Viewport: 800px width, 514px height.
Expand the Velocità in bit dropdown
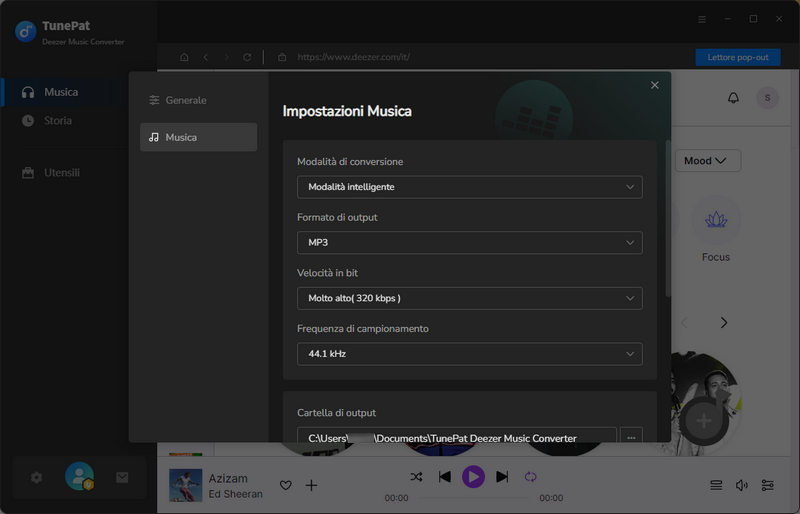click(x=469, y=298)
